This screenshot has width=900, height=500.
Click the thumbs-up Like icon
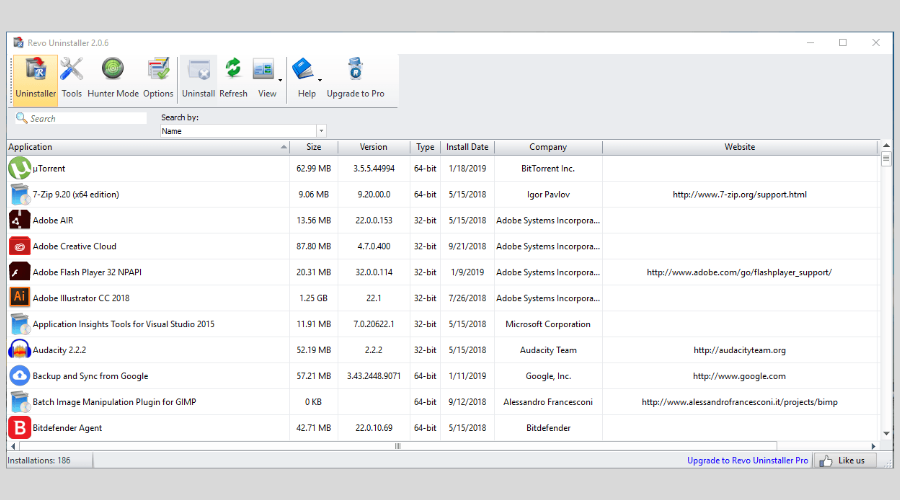click(x=825, y=460)
